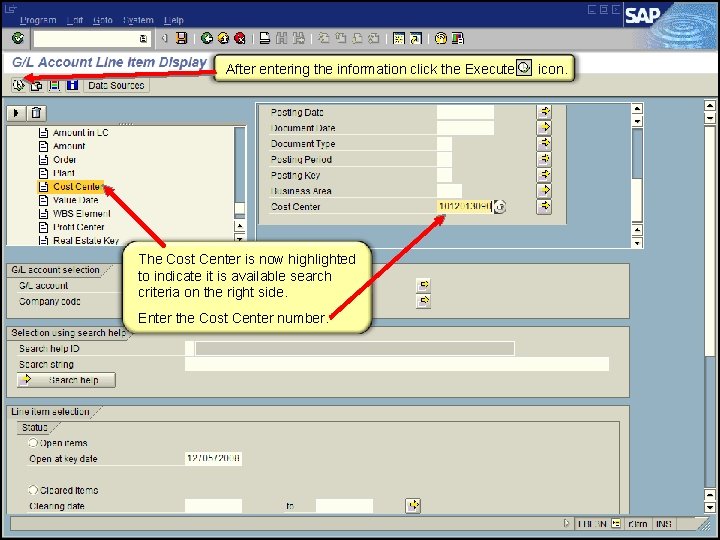
Task: Open the System menu
Action: (138, 20)
